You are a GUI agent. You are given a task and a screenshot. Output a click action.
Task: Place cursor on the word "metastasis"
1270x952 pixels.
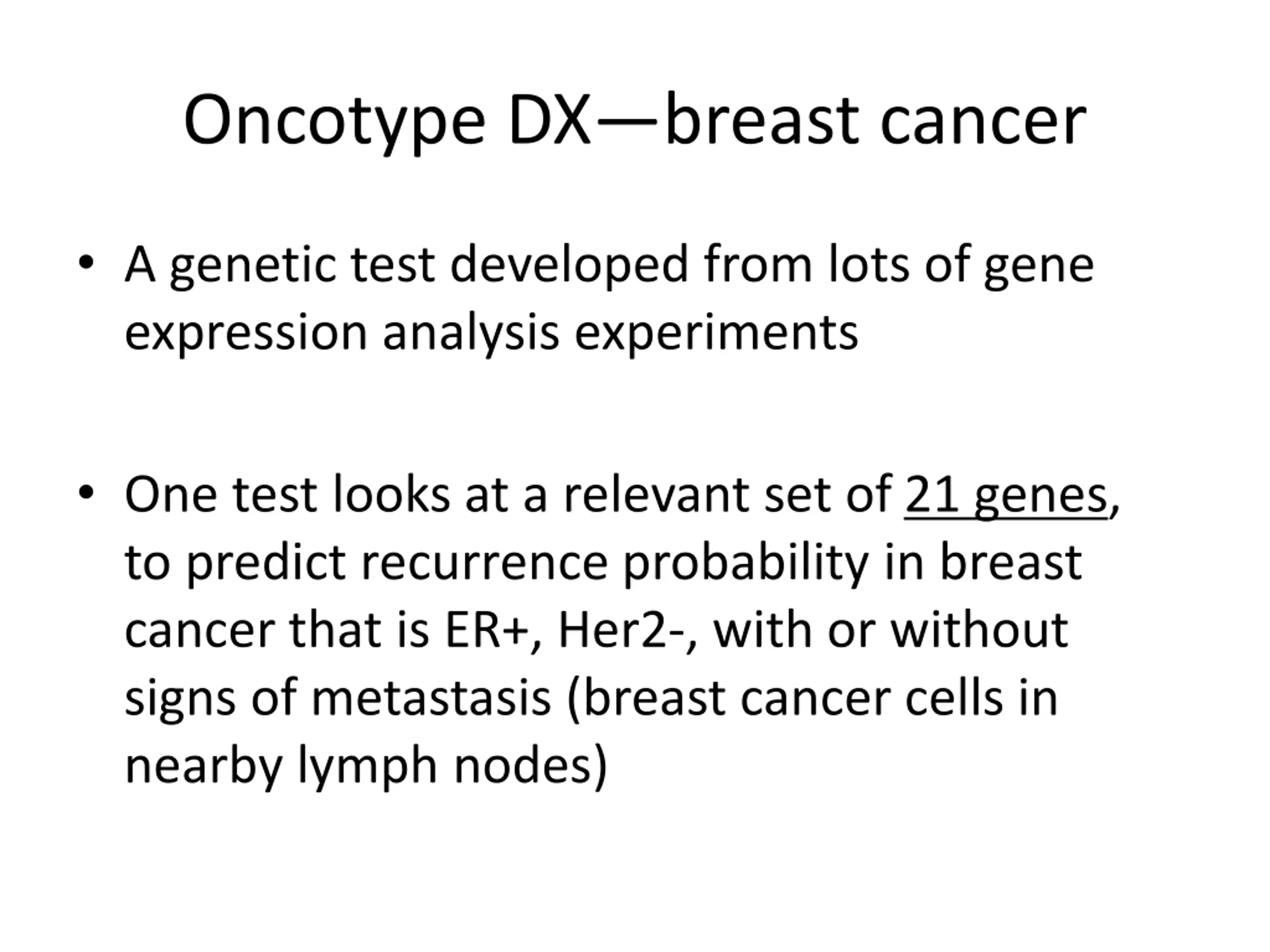coord(431,699)
